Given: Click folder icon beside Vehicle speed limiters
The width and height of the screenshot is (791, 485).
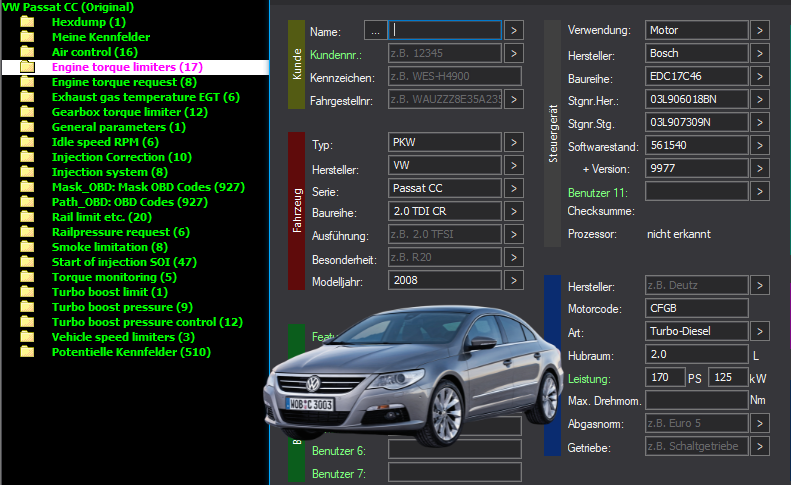Looking at the screenshot, I should point(27,337).
